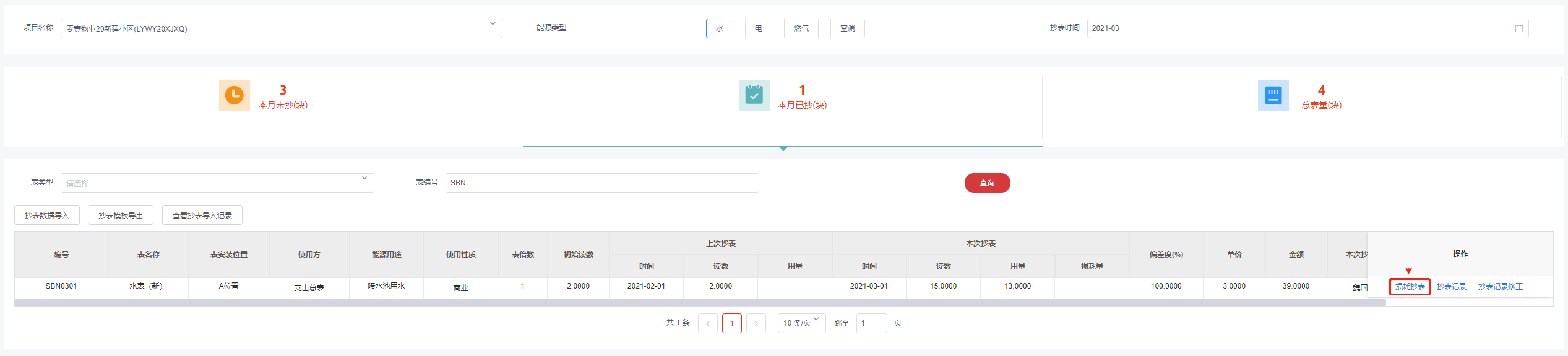Viewport: 1568px width, 356px height.
Task: Select 电 energy type
Action: coord(758,28)
